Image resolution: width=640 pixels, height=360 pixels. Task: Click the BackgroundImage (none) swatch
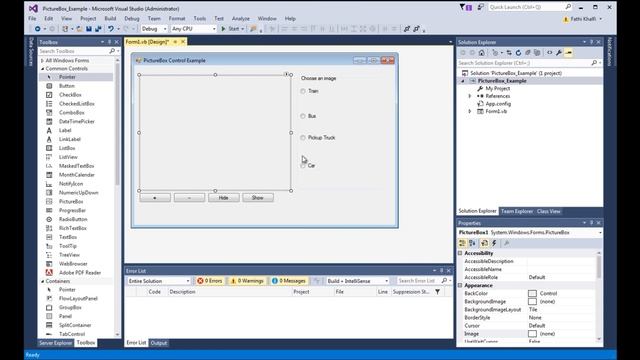(x=532, y=302)
